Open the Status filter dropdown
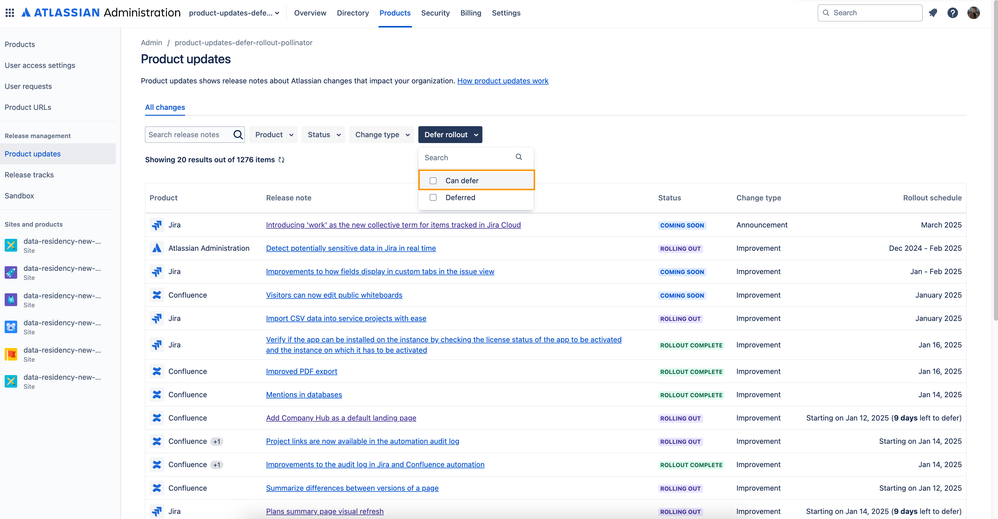The height and width of the screenshot is (519, 998). 325,134
